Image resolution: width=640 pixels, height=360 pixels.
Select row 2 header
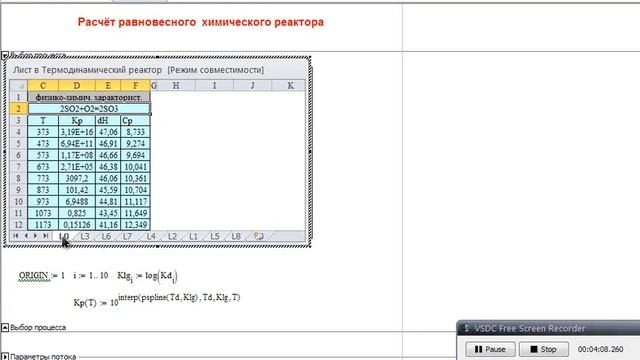tap(18, 109)
